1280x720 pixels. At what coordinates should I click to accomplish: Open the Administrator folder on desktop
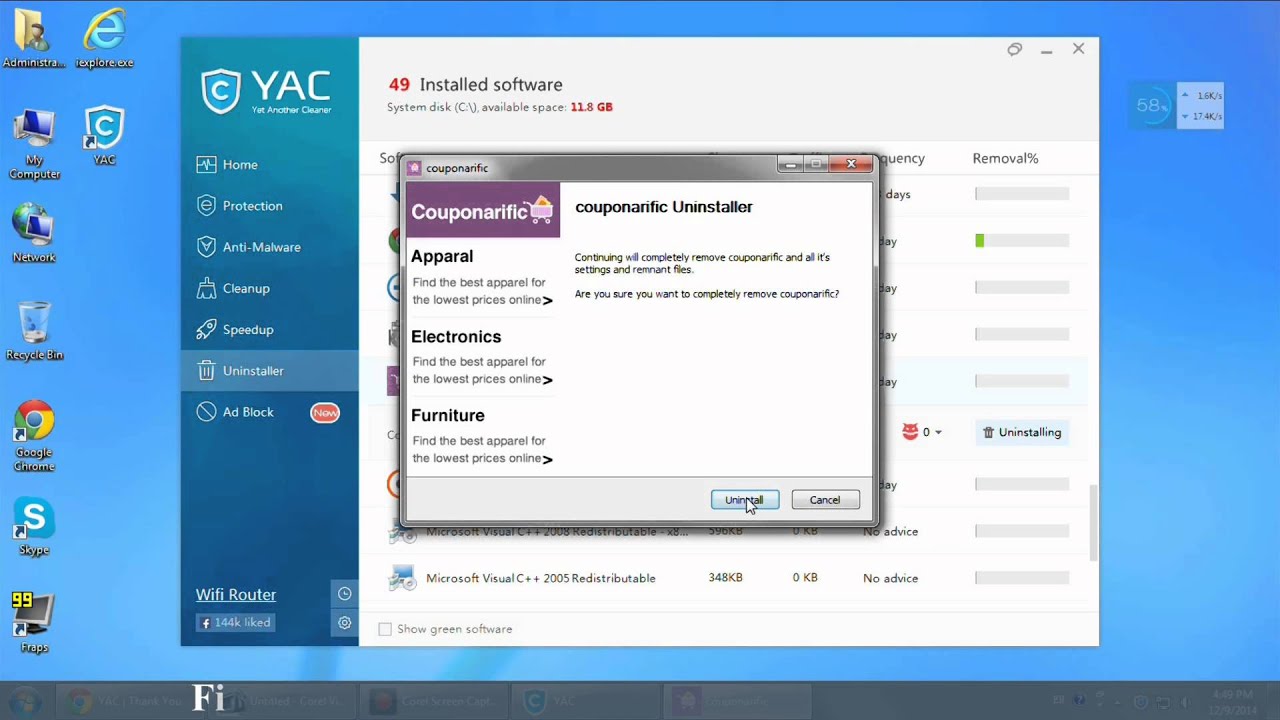point(34,40)
